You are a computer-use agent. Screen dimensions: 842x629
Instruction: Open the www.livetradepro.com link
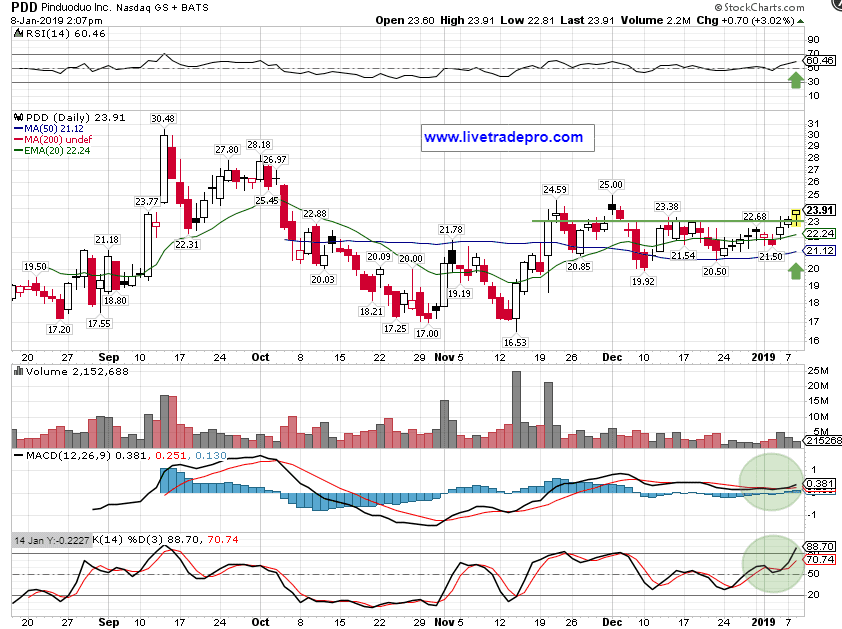coord(503,137)
